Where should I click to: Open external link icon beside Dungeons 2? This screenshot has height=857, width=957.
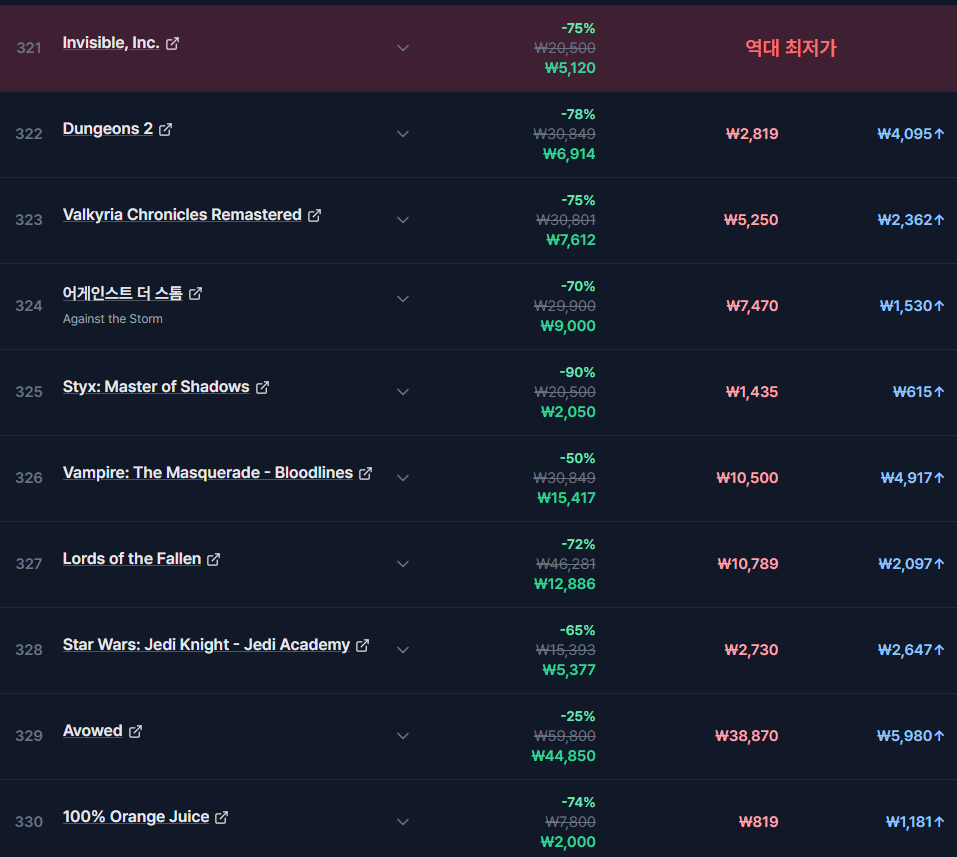(x=165, y=129)
